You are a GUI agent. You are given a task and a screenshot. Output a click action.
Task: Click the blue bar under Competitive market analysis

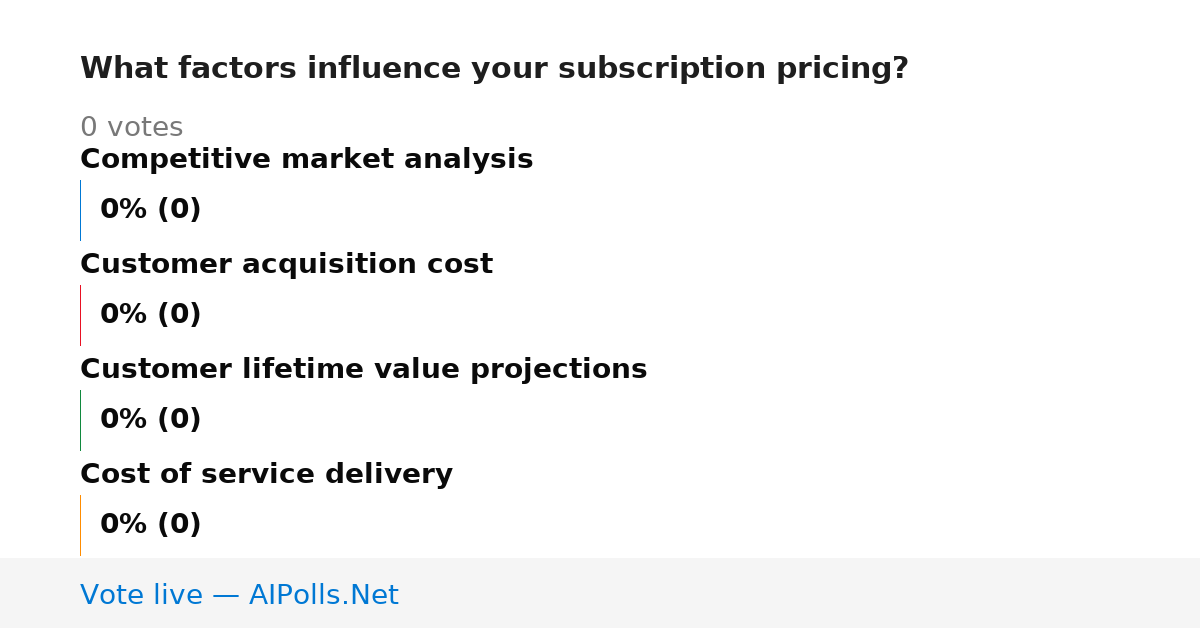81,210
